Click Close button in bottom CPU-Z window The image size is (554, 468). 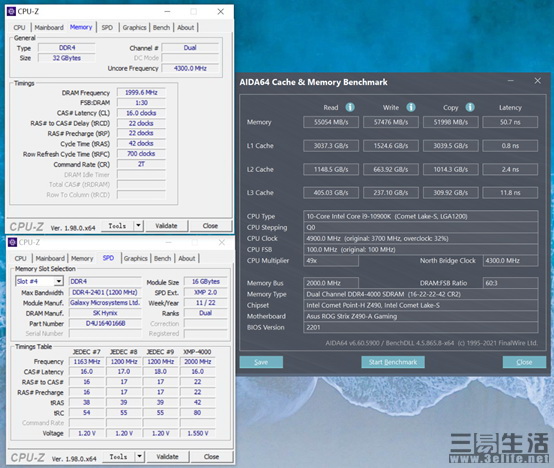(211, 456)
